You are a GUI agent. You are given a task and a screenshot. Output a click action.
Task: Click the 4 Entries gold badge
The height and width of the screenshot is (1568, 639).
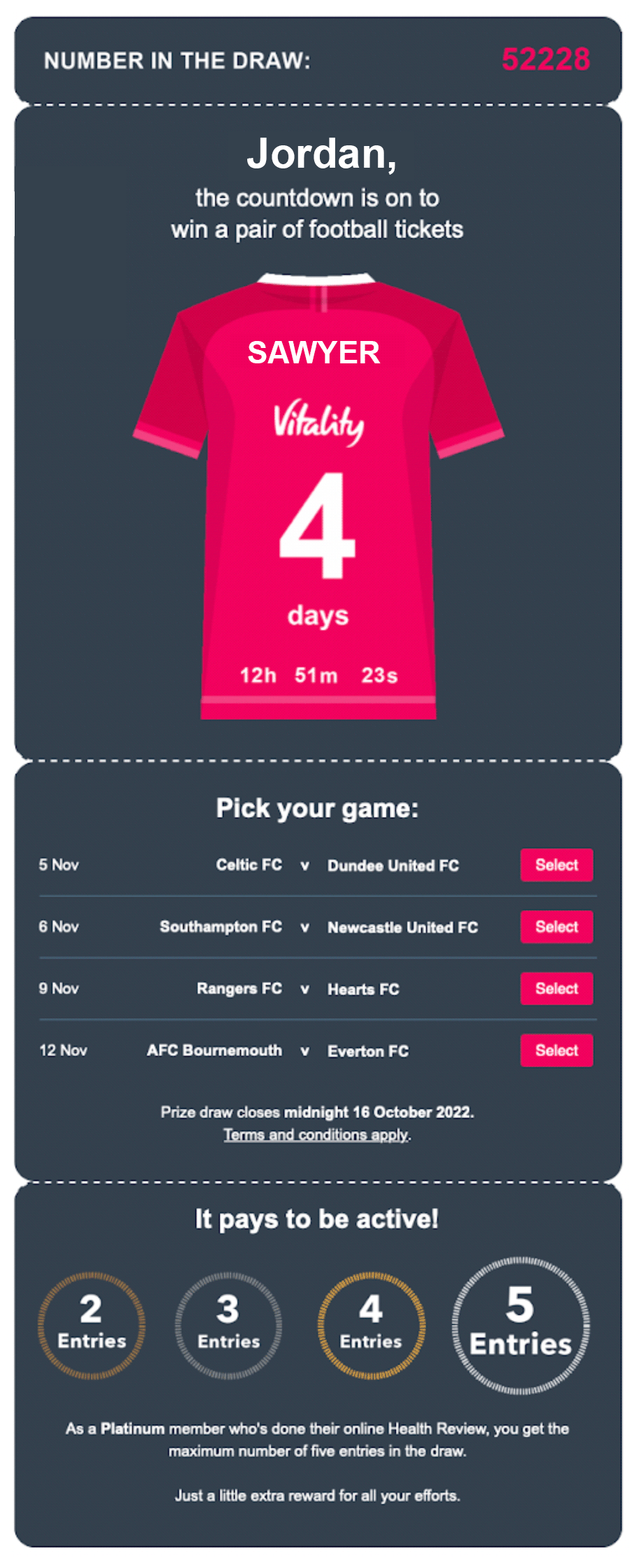click(371, 1325)
